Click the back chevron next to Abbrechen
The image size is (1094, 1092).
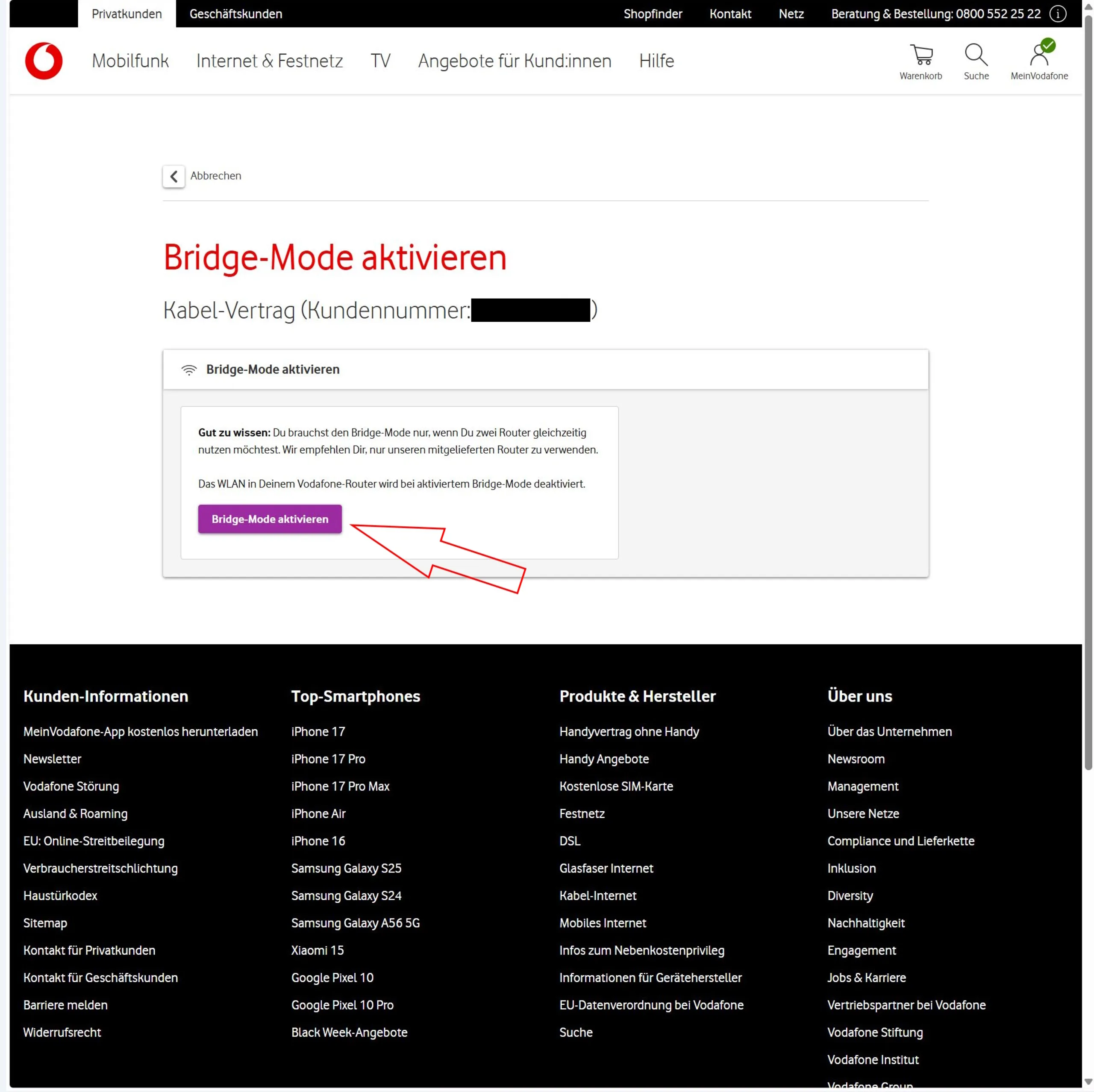174,176
